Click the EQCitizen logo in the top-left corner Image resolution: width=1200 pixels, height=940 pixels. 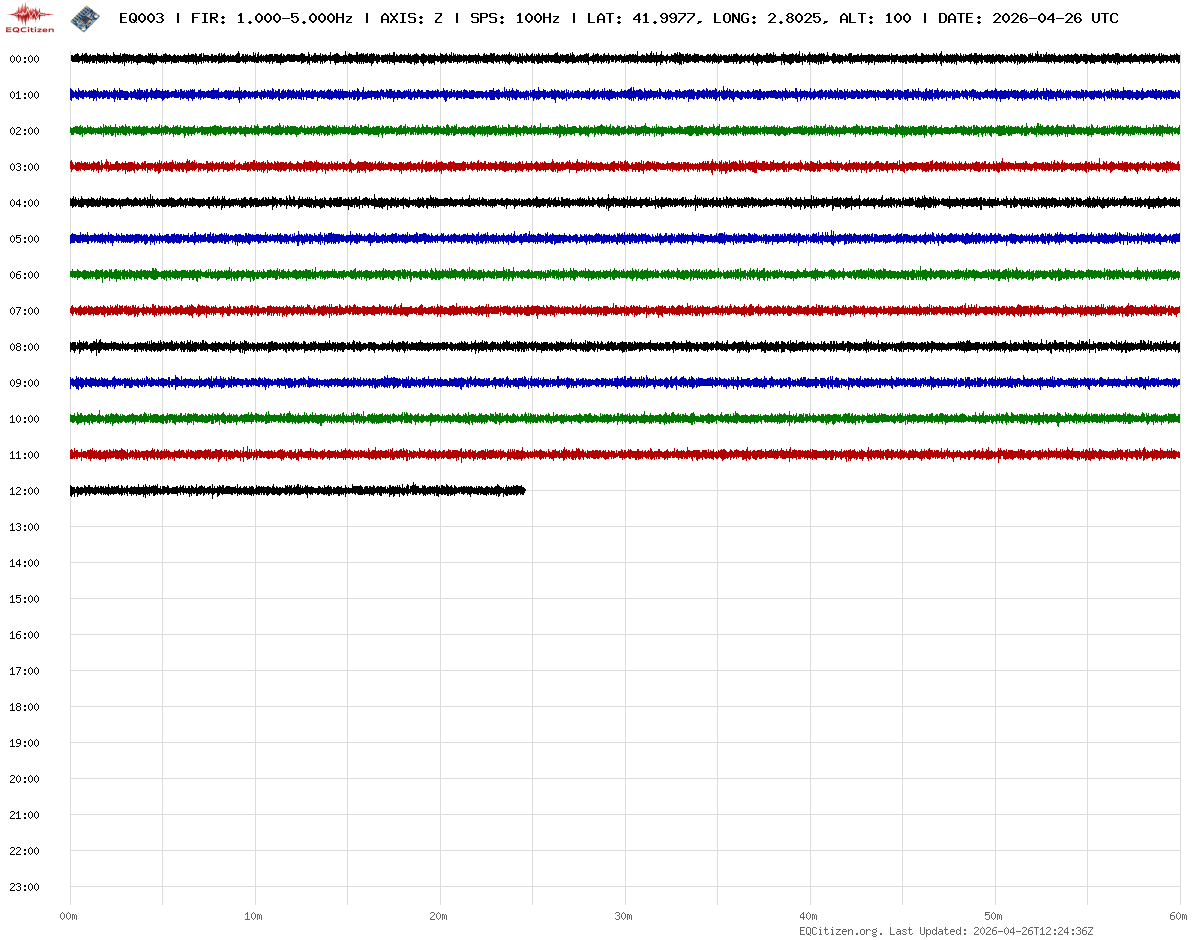click(30, 18)
